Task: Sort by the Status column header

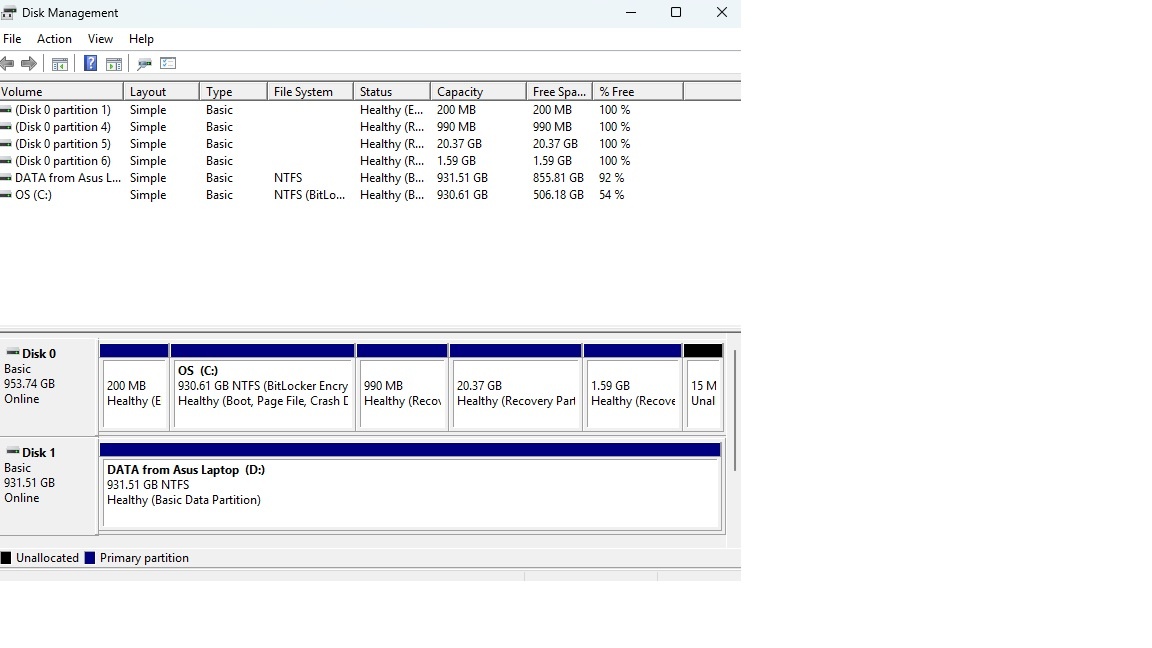Action: tap(392, 92)
